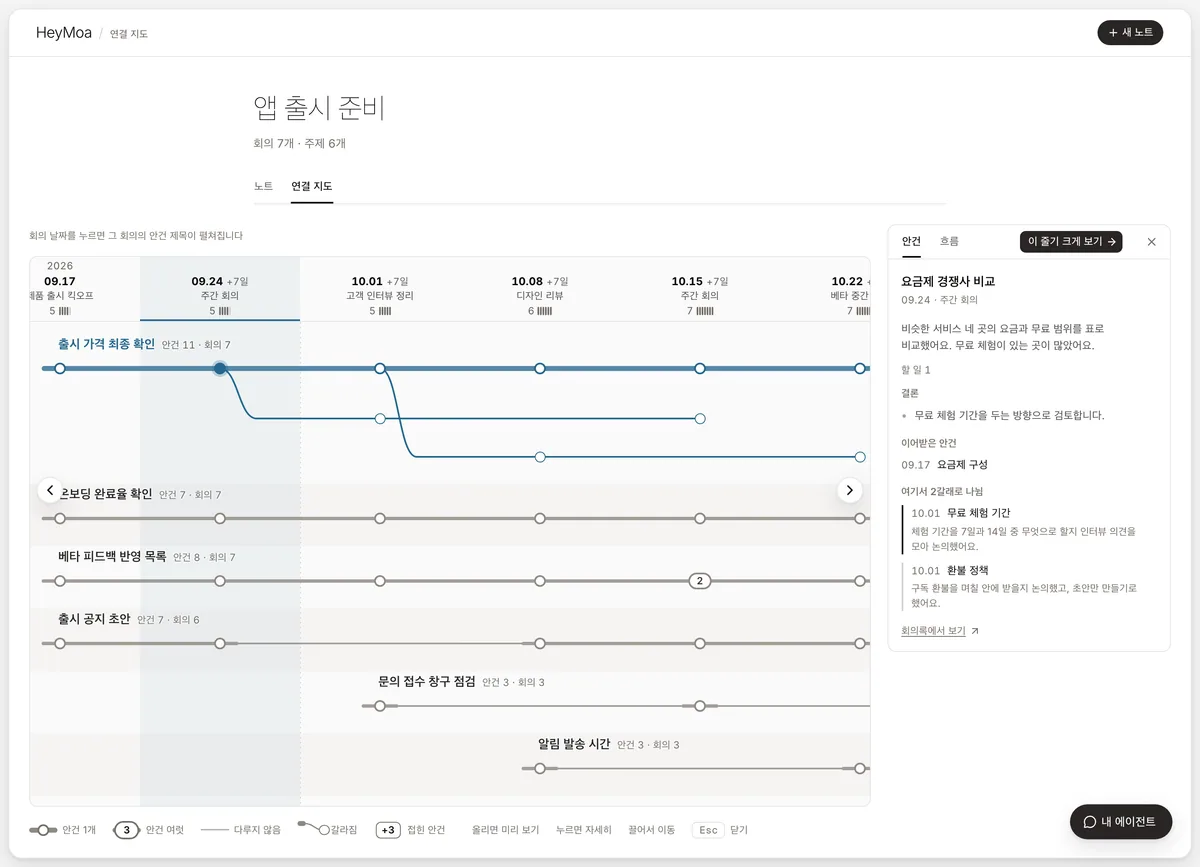This screenshot has height=867, width=1200.
Task: Click the Esc key hint in legend
Action: pos(708,830)
